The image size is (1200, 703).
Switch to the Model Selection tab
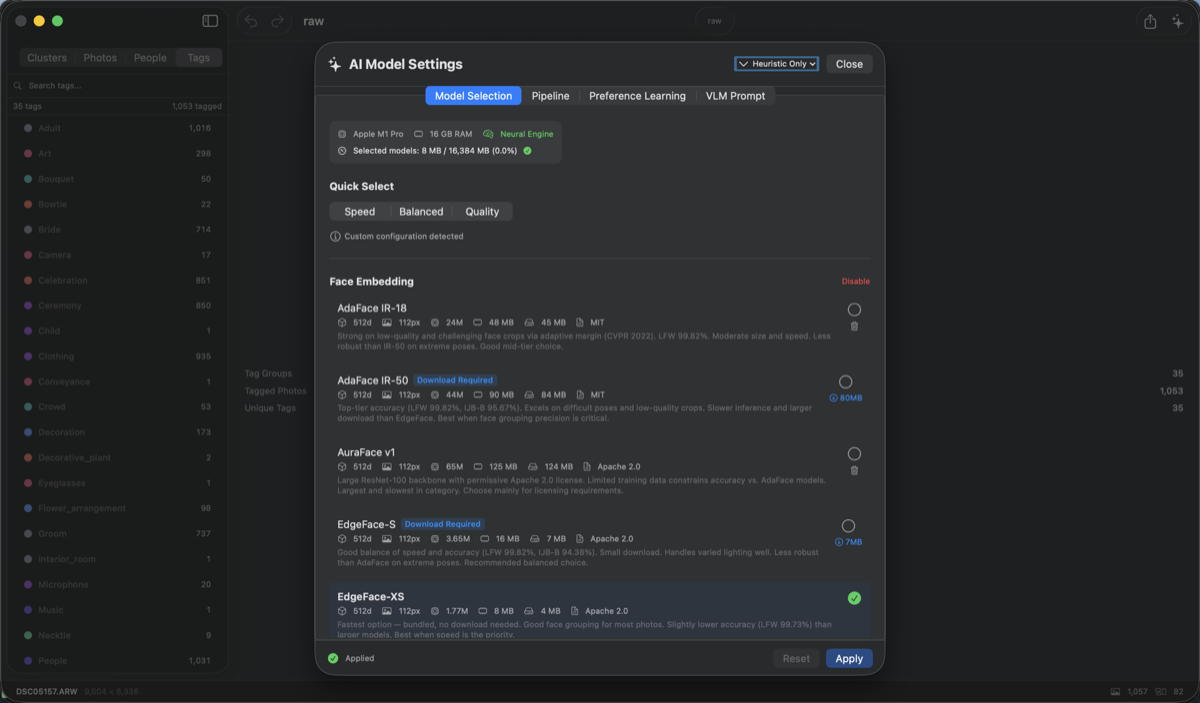tap(473, 96)
